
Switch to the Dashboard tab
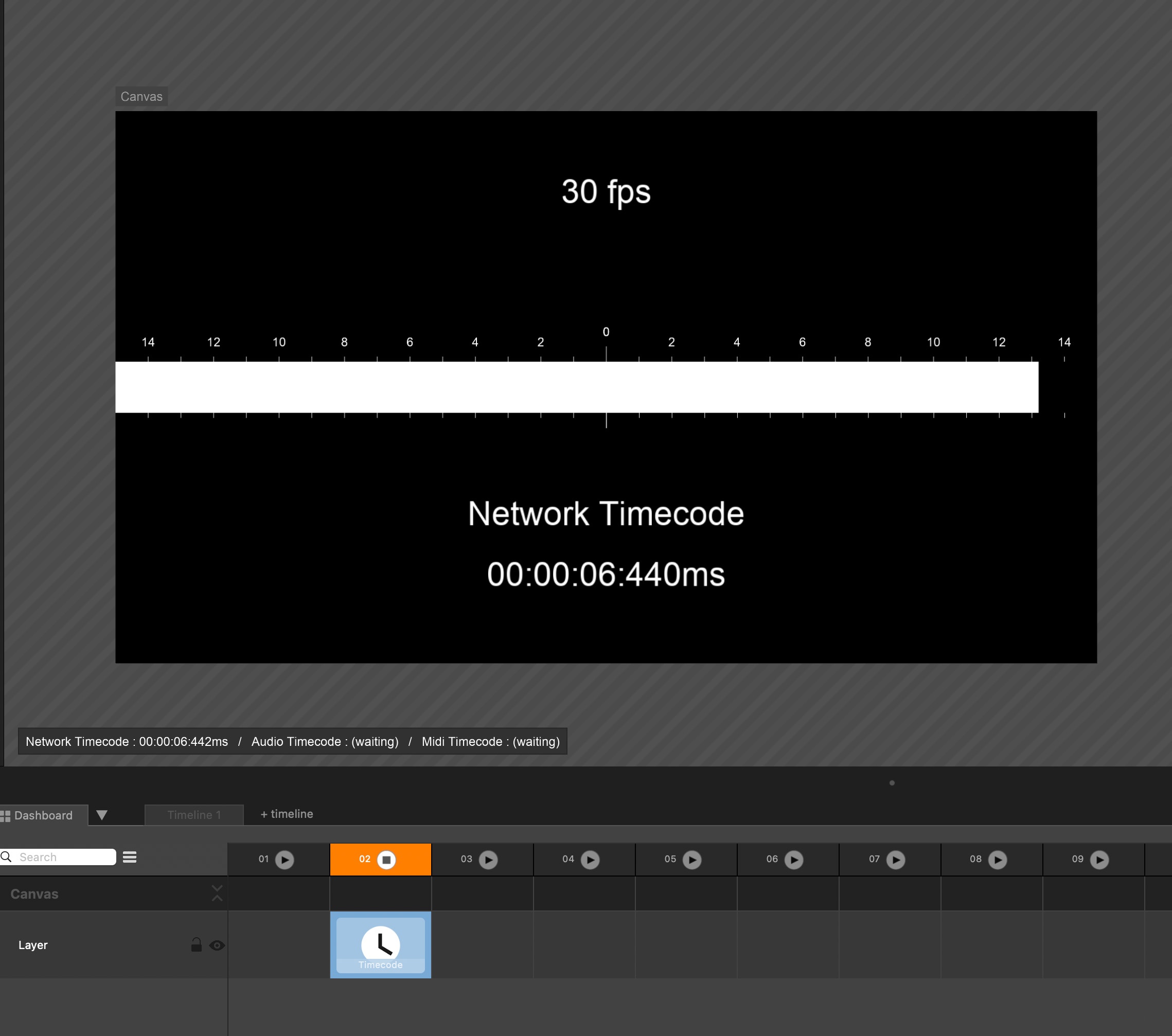[43, 815]
